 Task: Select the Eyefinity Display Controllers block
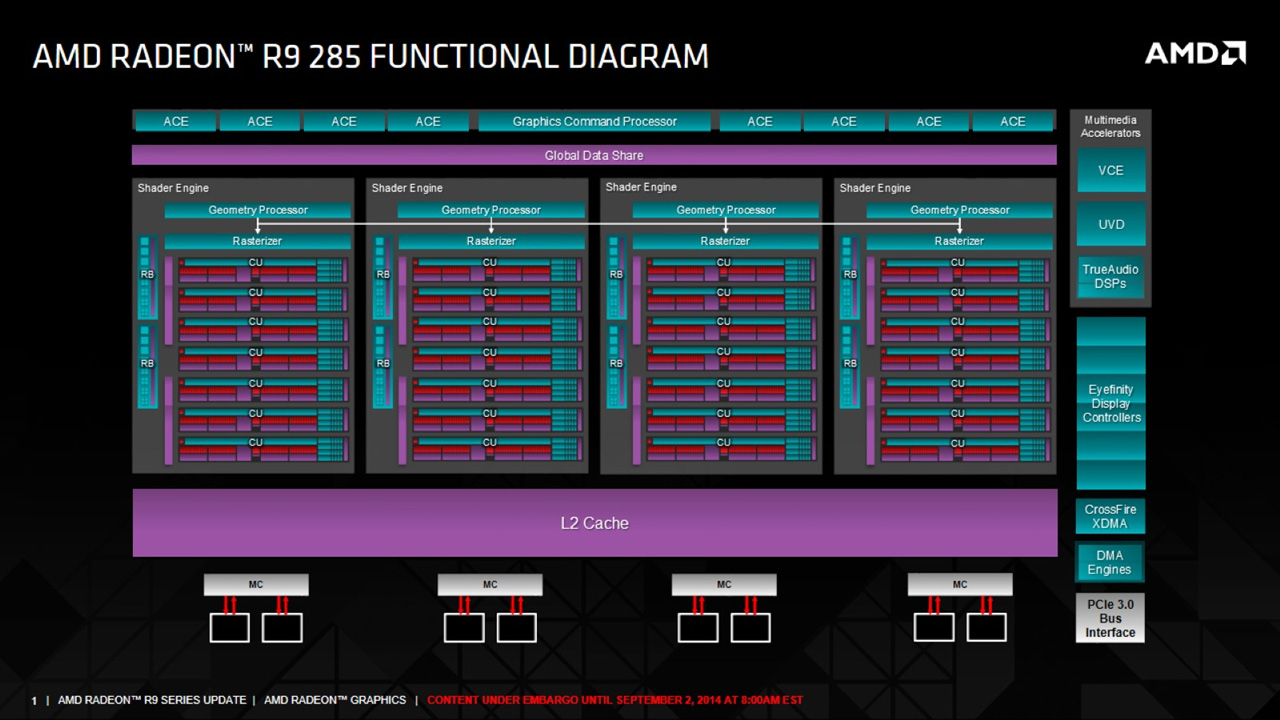tap(1111, 404)
